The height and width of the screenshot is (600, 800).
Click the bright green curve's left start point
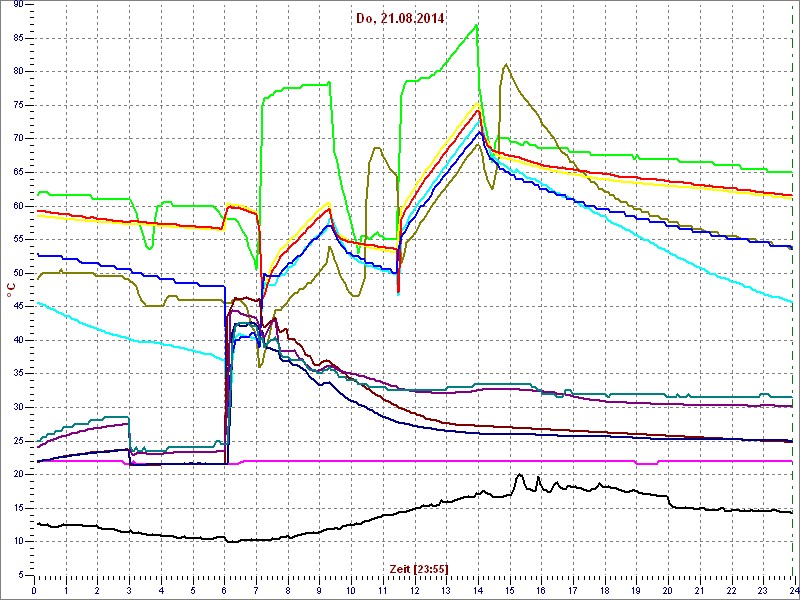click(37, 193)
